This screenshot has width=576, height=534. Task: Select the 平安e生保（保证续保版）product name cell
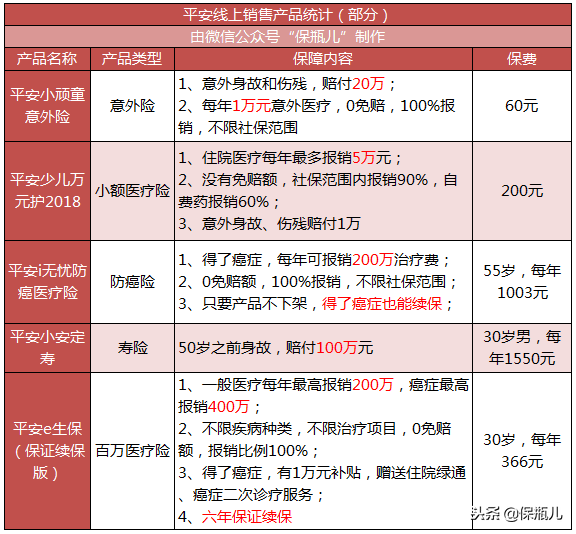pos(47,451)
